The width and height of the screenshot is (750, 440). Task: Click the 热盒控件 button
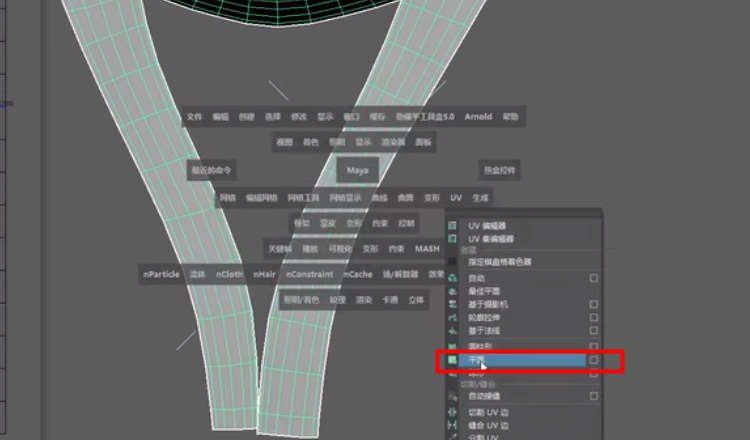tap(500, 170)
